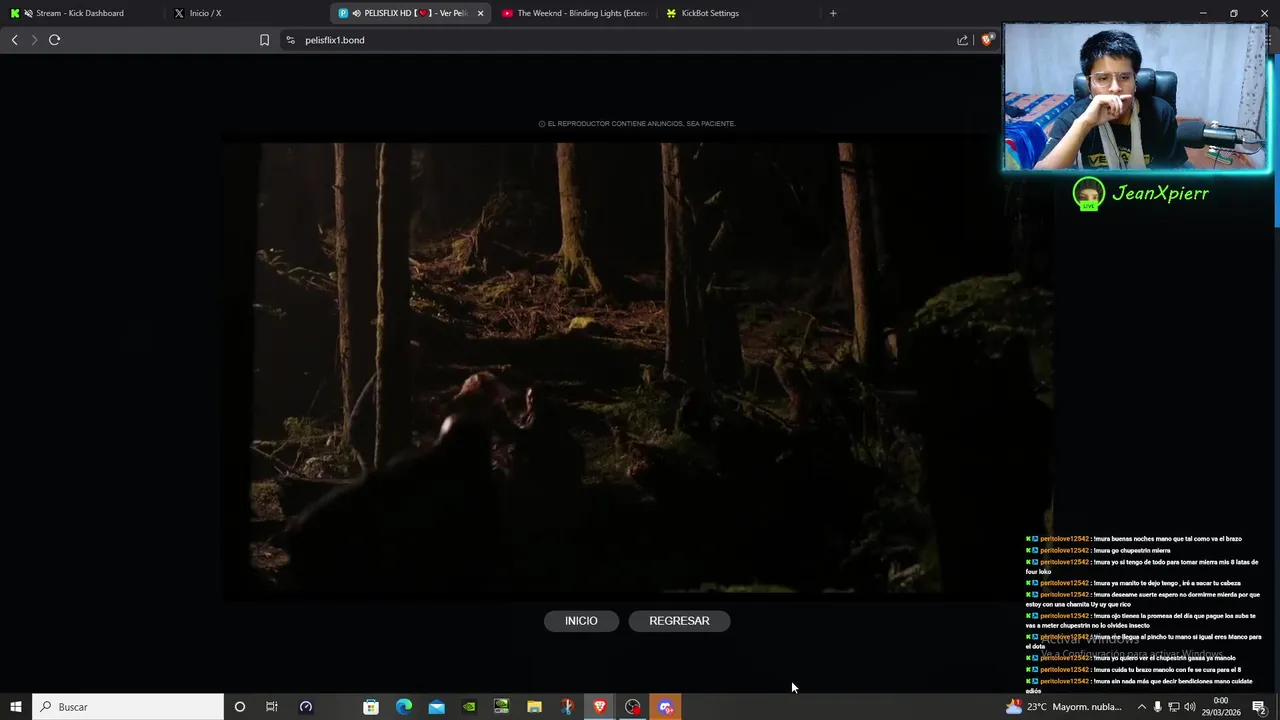Open NVIDIA app on taskbar
Screen dimensions: 1280x720
(x=469, y=707)
